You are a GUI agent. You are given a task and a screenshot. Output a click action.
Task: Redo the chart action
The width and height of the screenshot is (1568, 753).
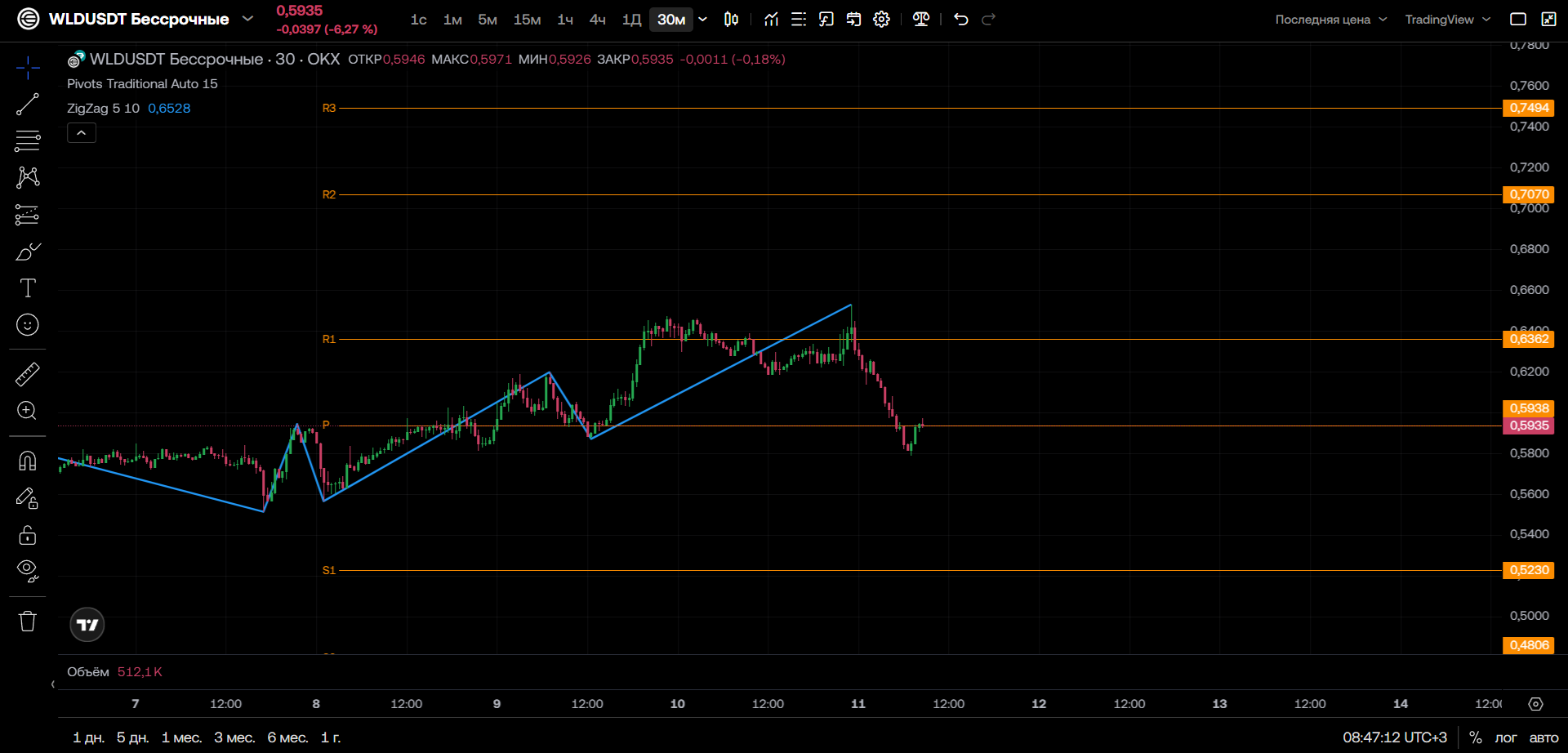(x=989, y=19)
